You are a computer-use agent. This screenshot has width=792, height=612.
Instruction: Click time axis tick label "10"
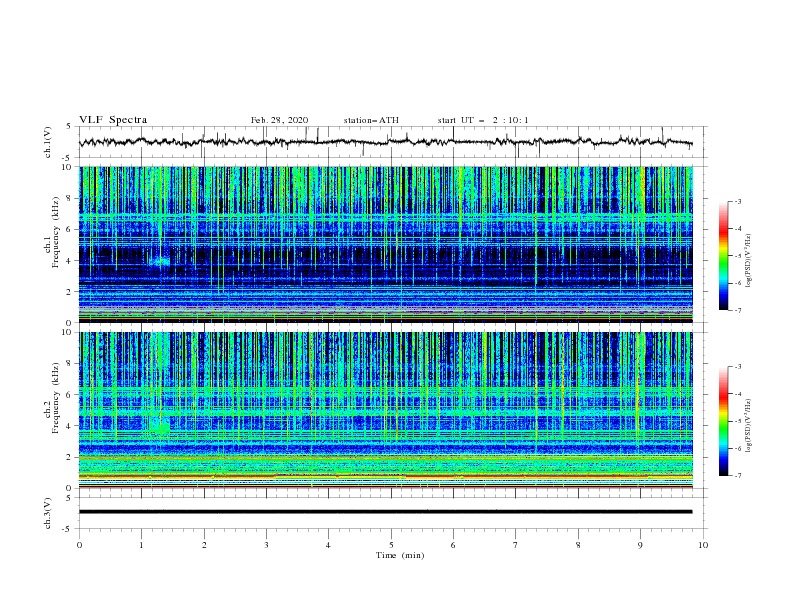703,545
